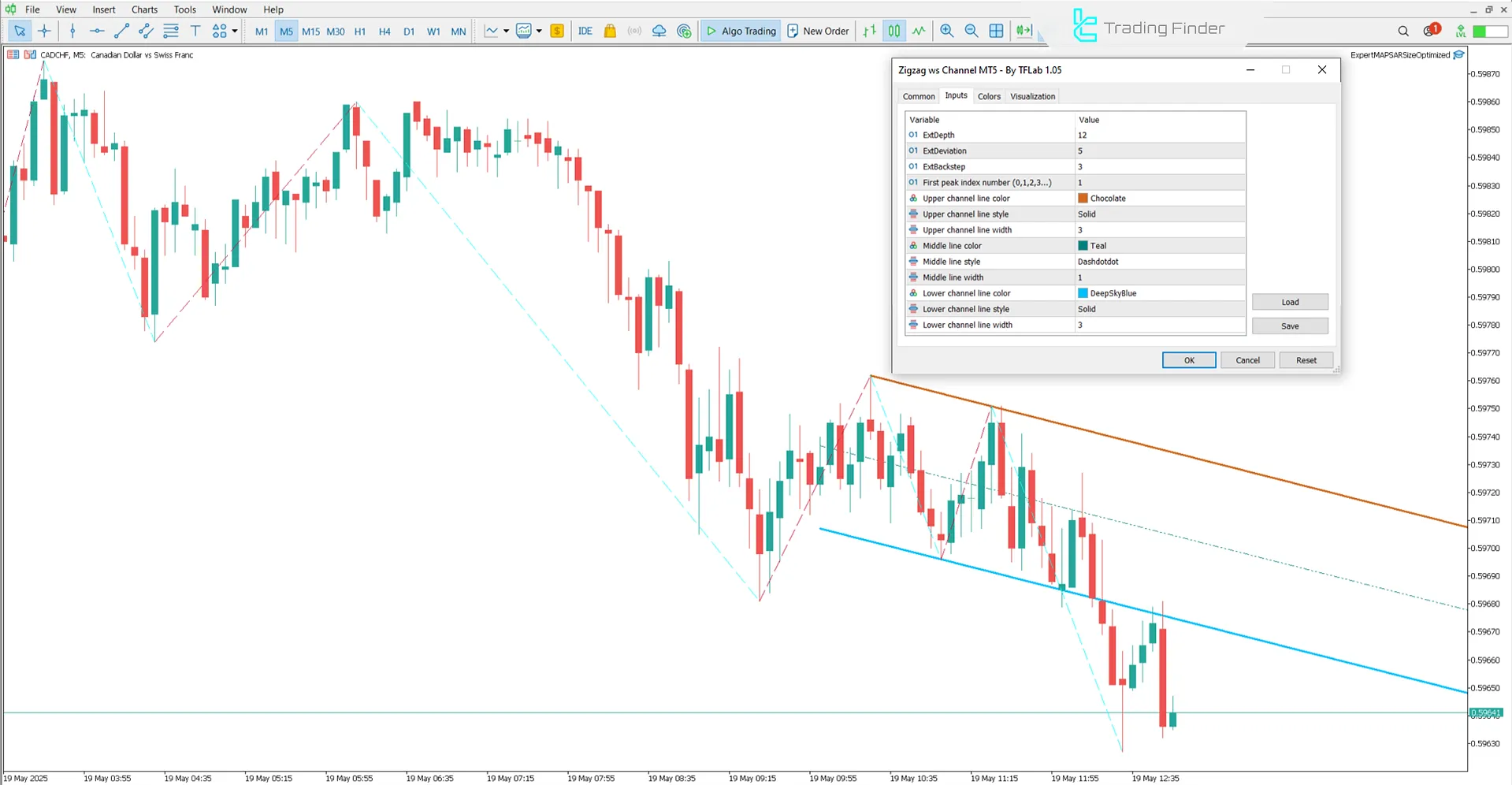Toggle Algo Trading on or off
Viewport: 1512px width, 785px height.
[x=740, y=31]
